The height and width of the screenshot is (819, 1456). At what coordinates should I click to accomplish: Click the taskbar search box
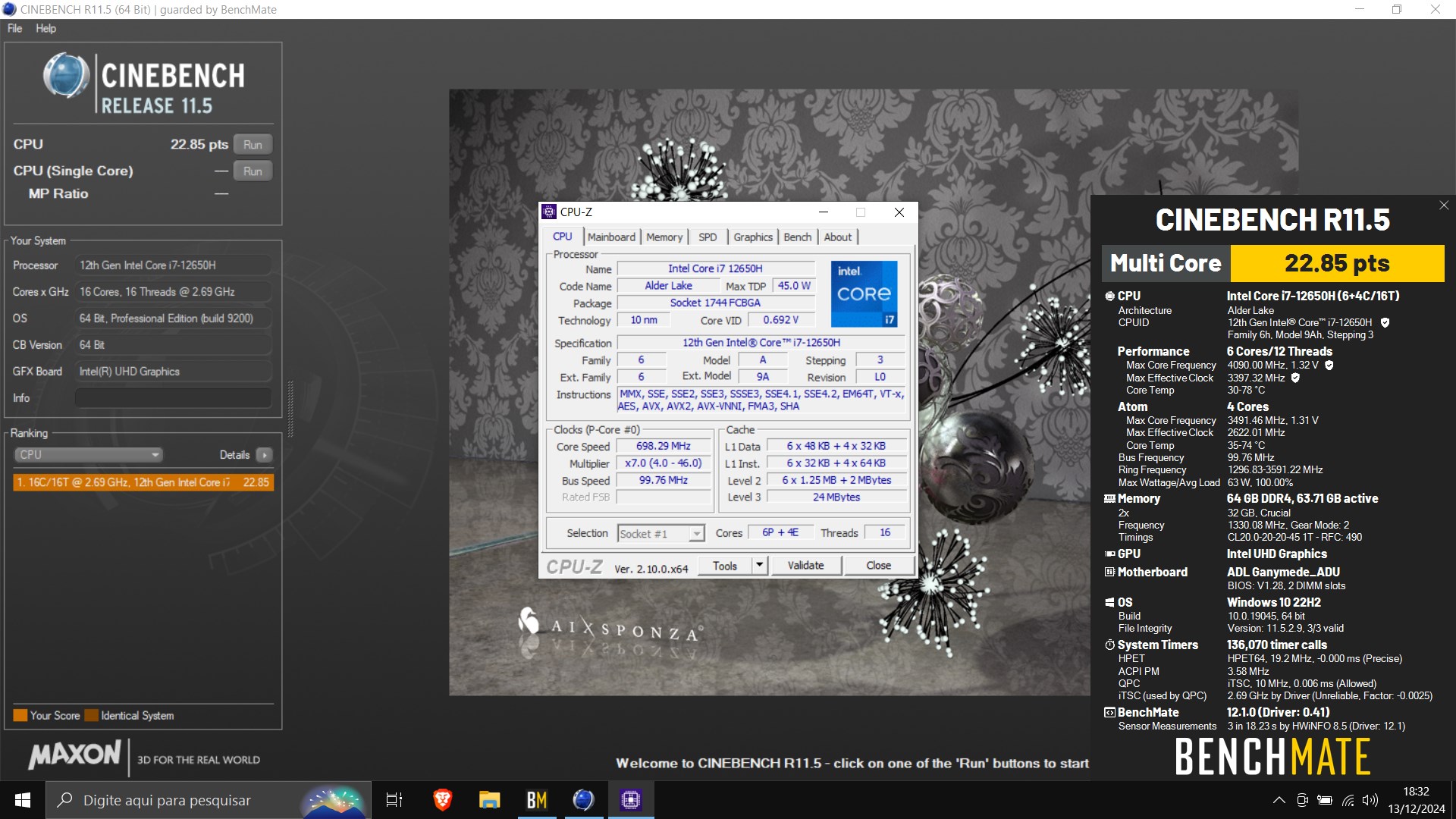coord(209,800)
